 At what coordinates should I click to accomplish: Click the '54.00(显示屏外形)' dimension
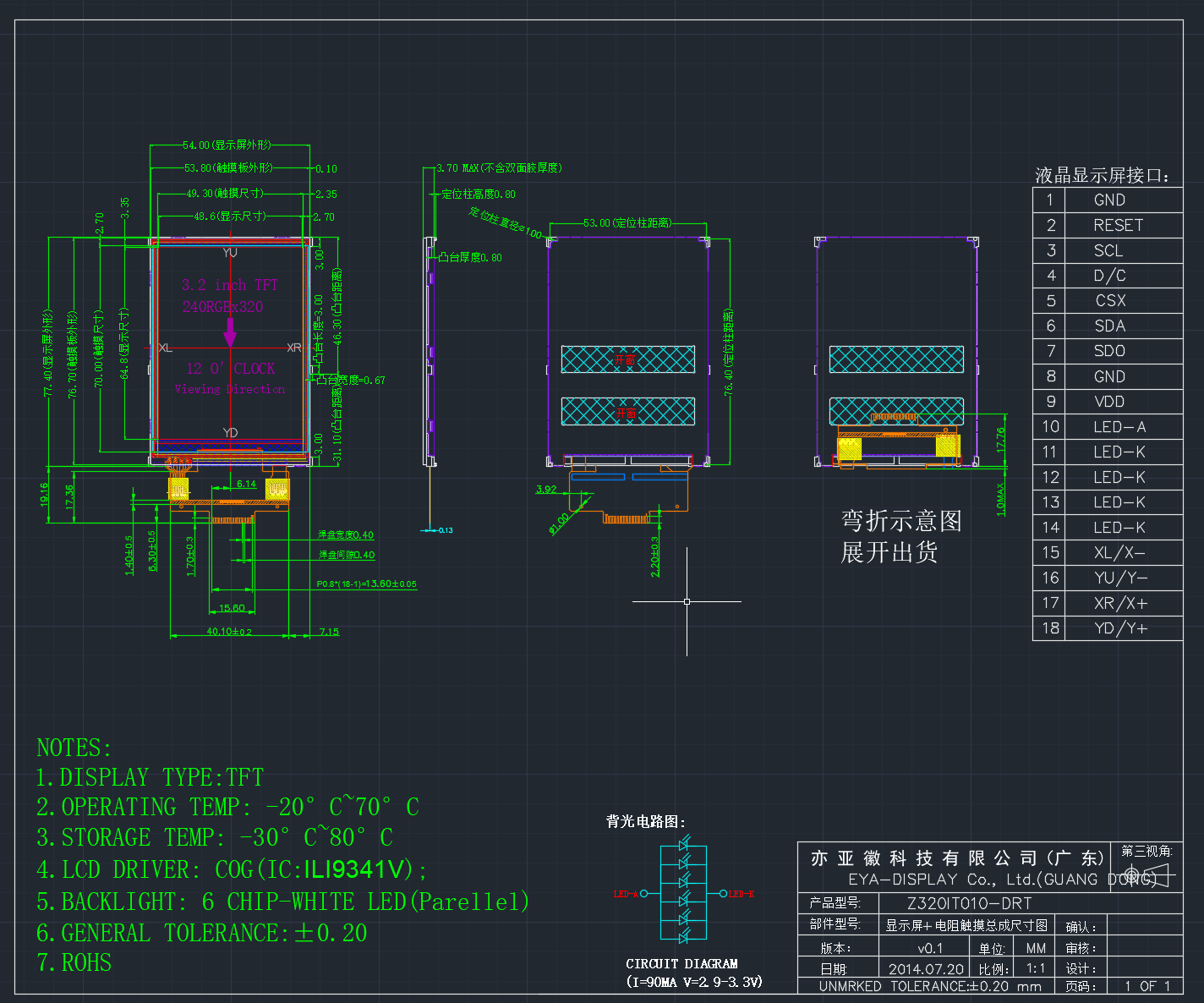227,145
